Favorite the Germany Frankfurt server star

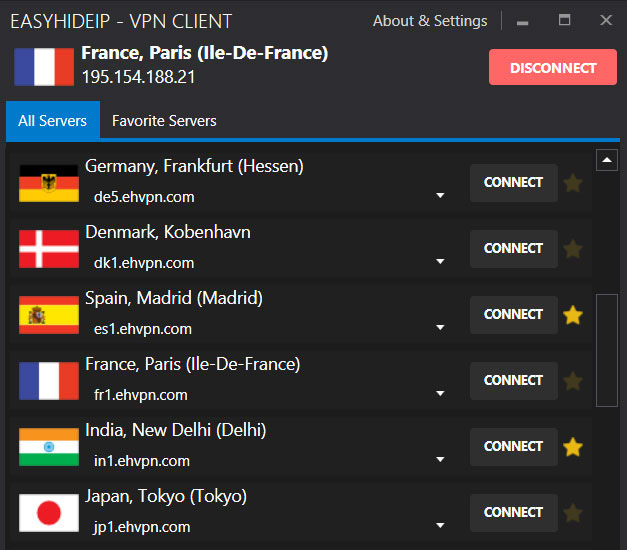[x=573, y=183]
